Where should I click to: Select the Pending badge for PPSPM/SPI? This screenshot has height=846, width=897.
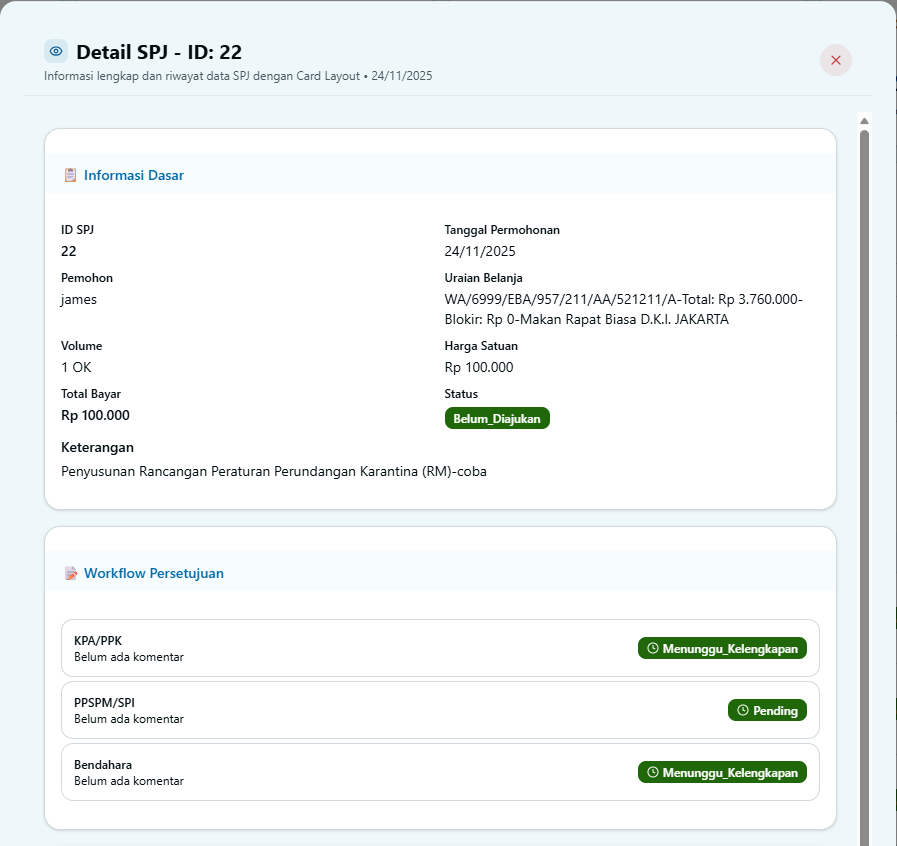click(767, 710)
